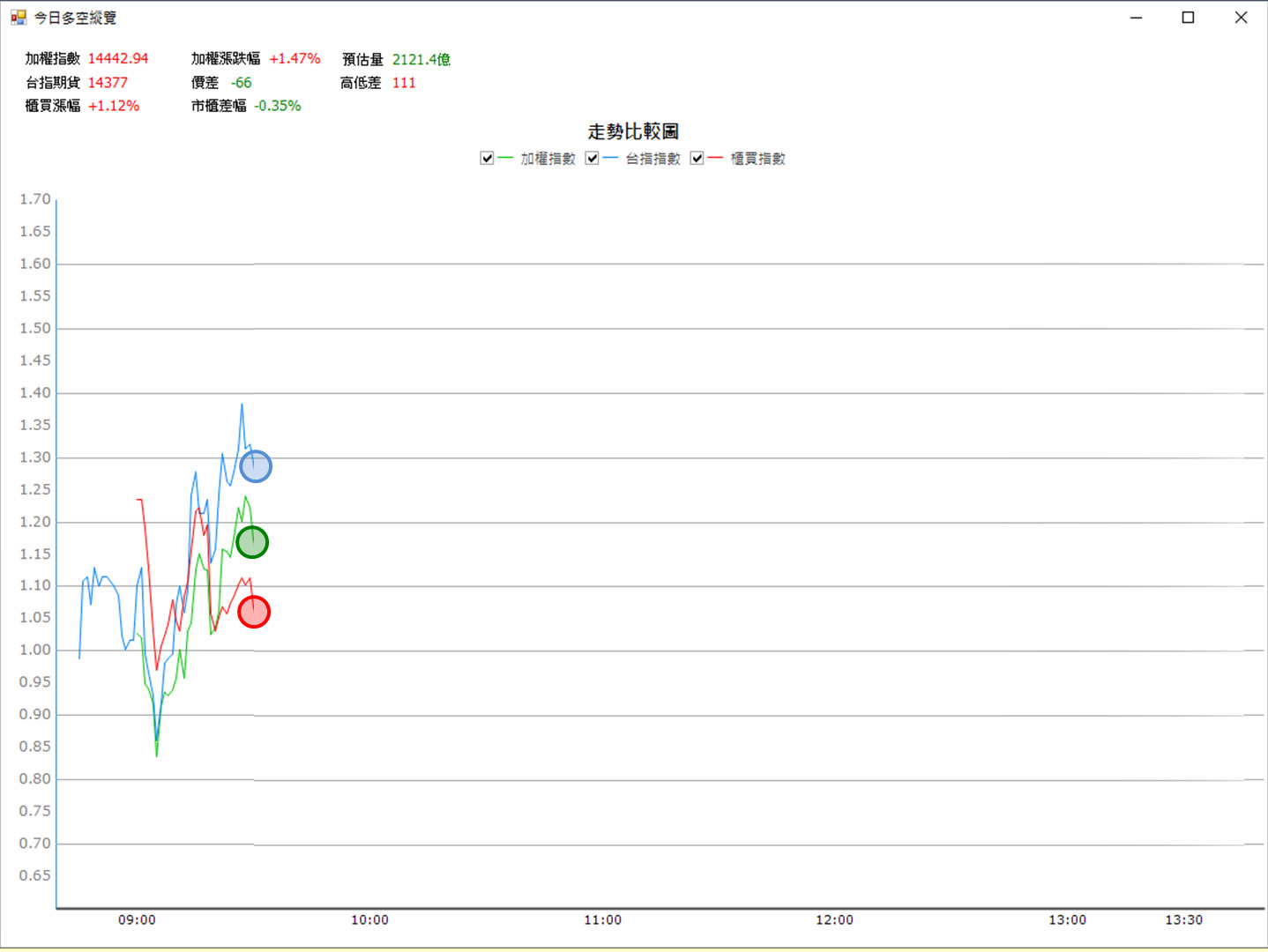Click the 台指期貨 value 14377
Viewport: 1268px width, 952px height.
tap(108, 83)
